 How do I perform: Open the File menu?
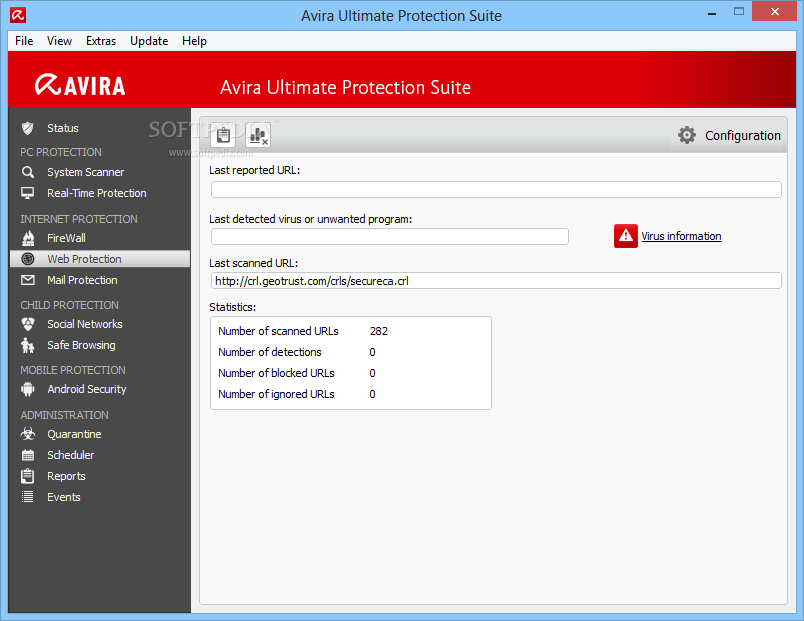(24, 41)
